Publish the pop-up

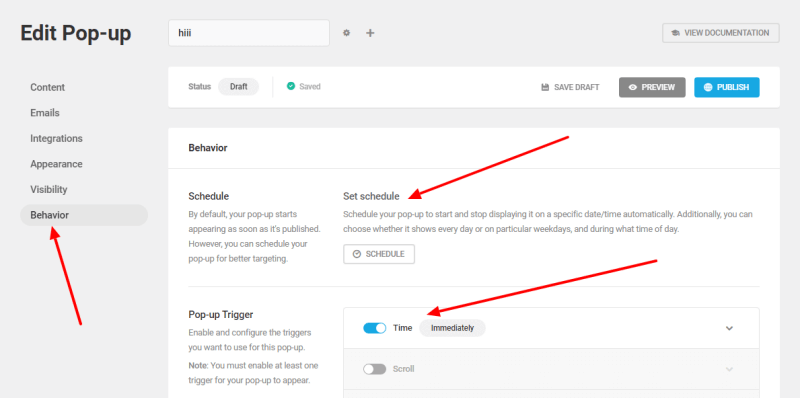(x=727, y=87)
